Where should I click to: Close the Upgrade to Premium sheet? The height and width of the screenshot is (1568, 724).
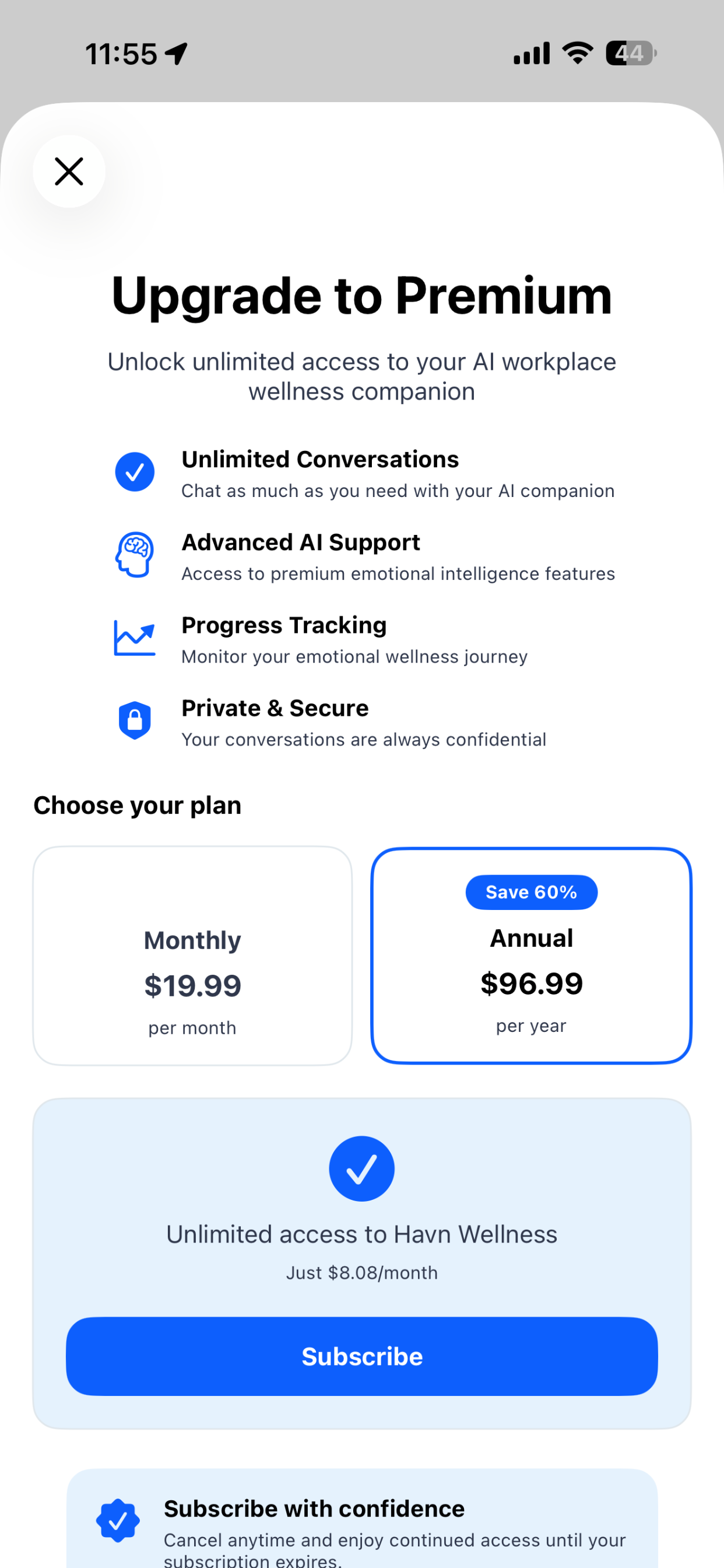[69, 171]
